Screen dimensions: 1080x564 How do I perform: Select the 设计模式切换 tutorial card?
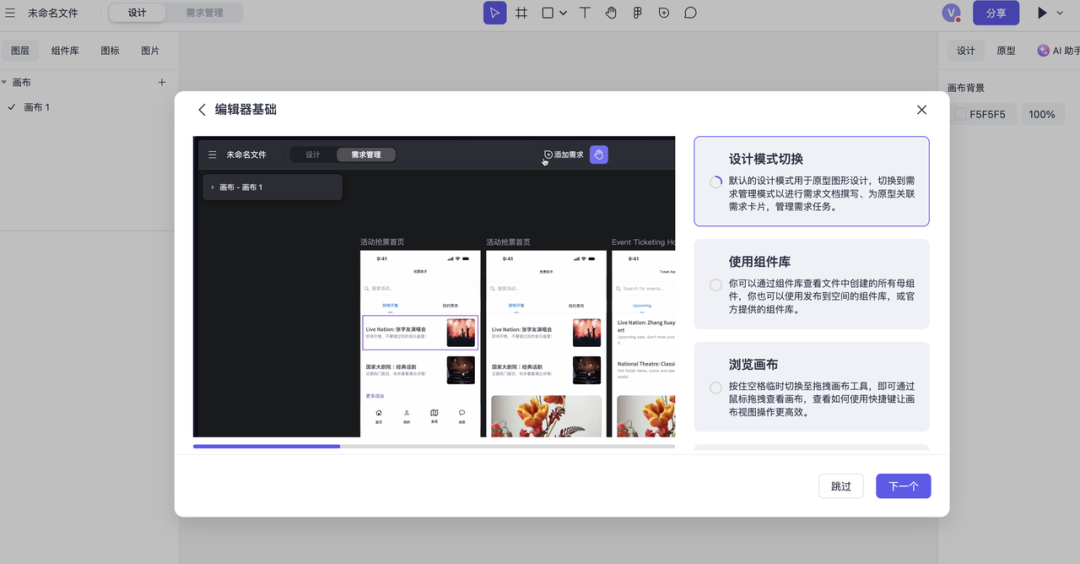pos(811,181)
